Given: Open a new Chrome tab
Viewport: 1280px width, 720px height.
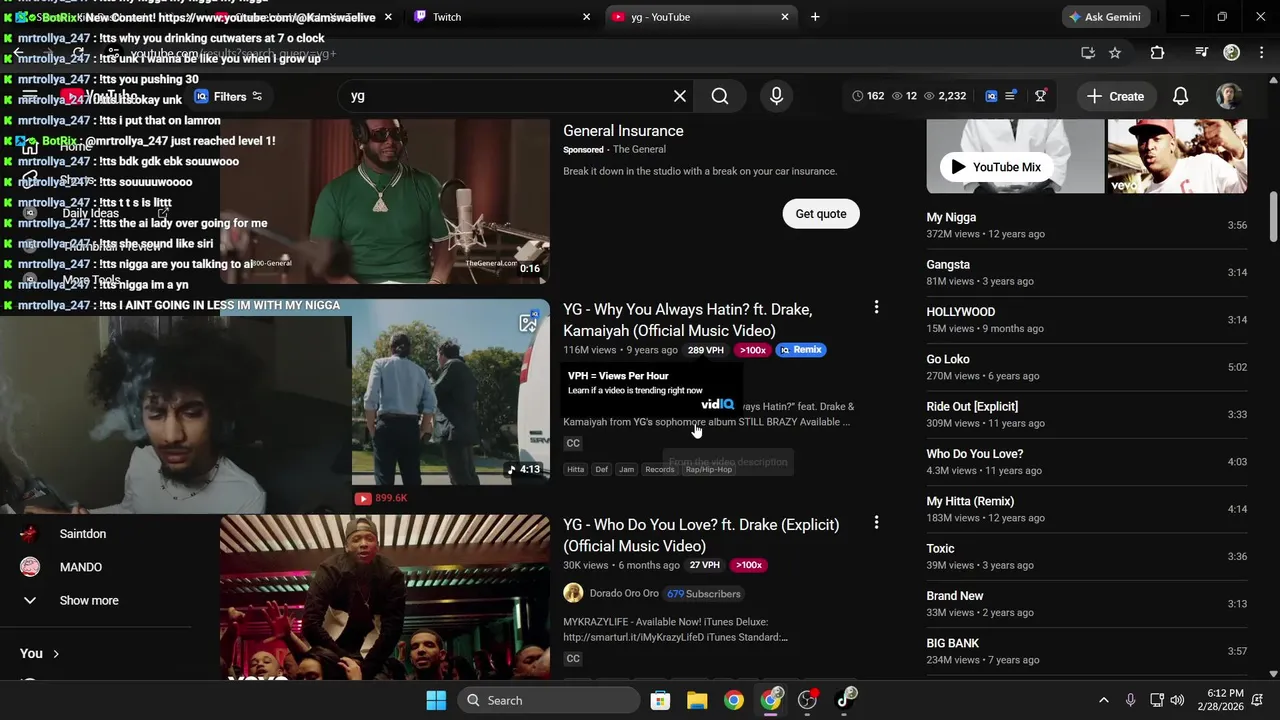Looking at the screenshot, I should (815, 17).
